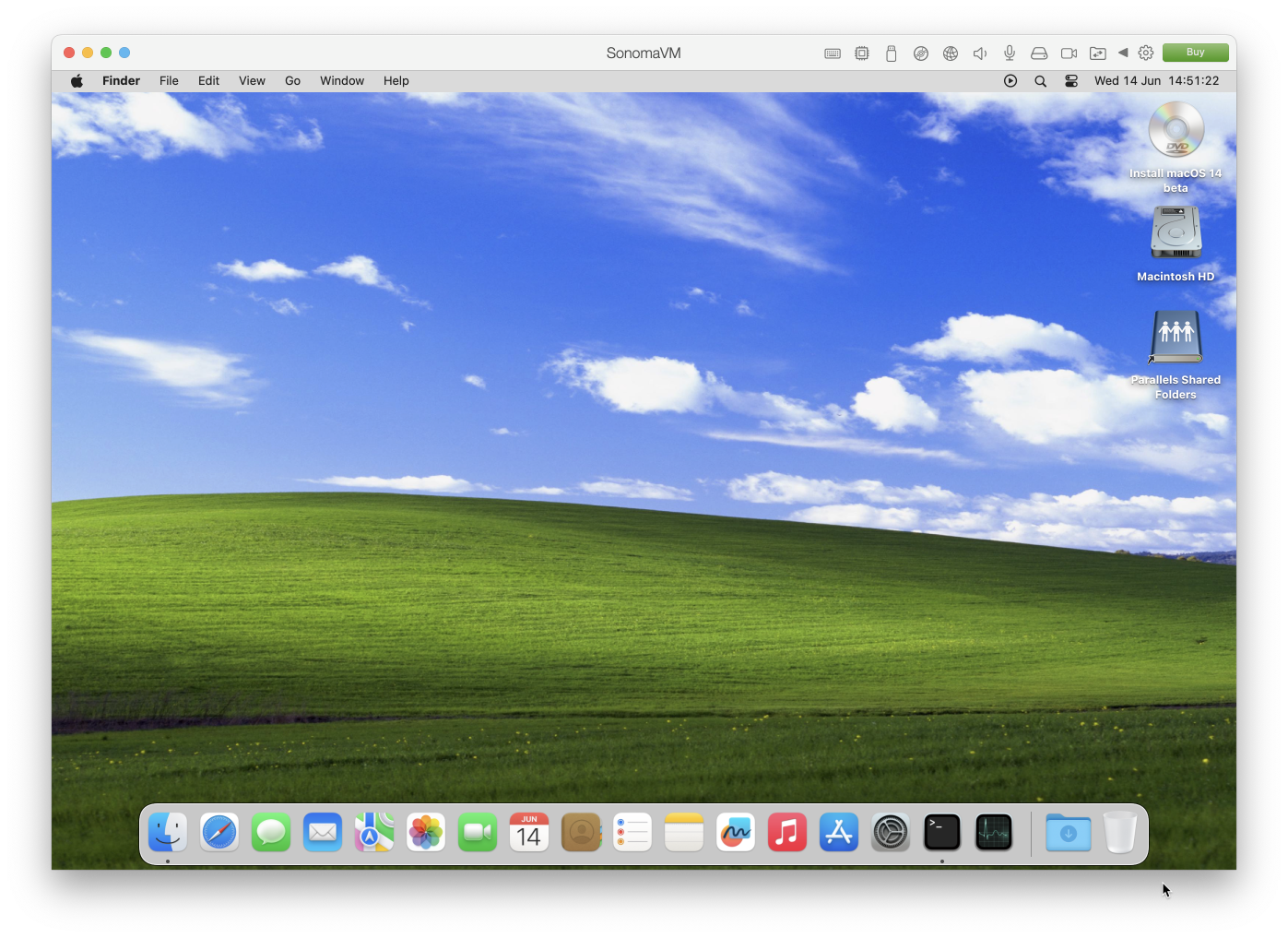Click the play circle icon in menu bar
The width and height of the screenshot is (1288, 938).
(1010, 81)
